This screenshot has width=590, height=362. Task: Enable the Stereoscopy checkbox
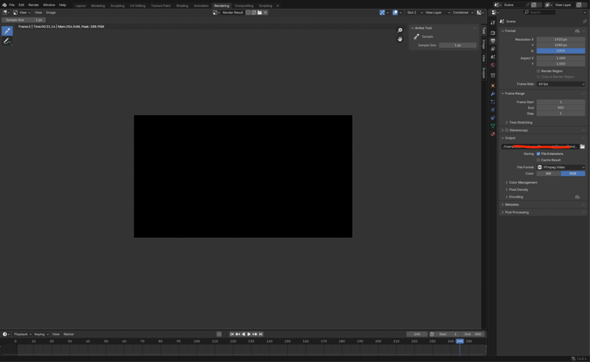pyautogui.click(x=507, y=130)
